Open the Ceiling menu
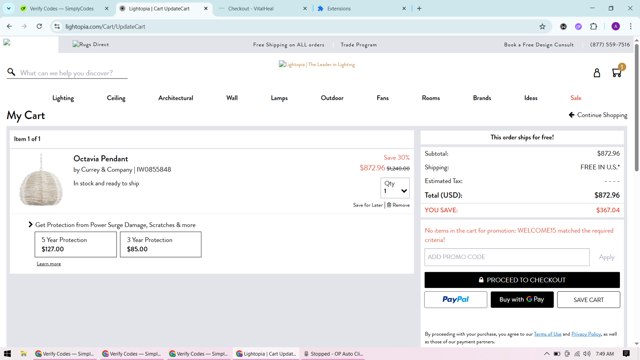 116,98
